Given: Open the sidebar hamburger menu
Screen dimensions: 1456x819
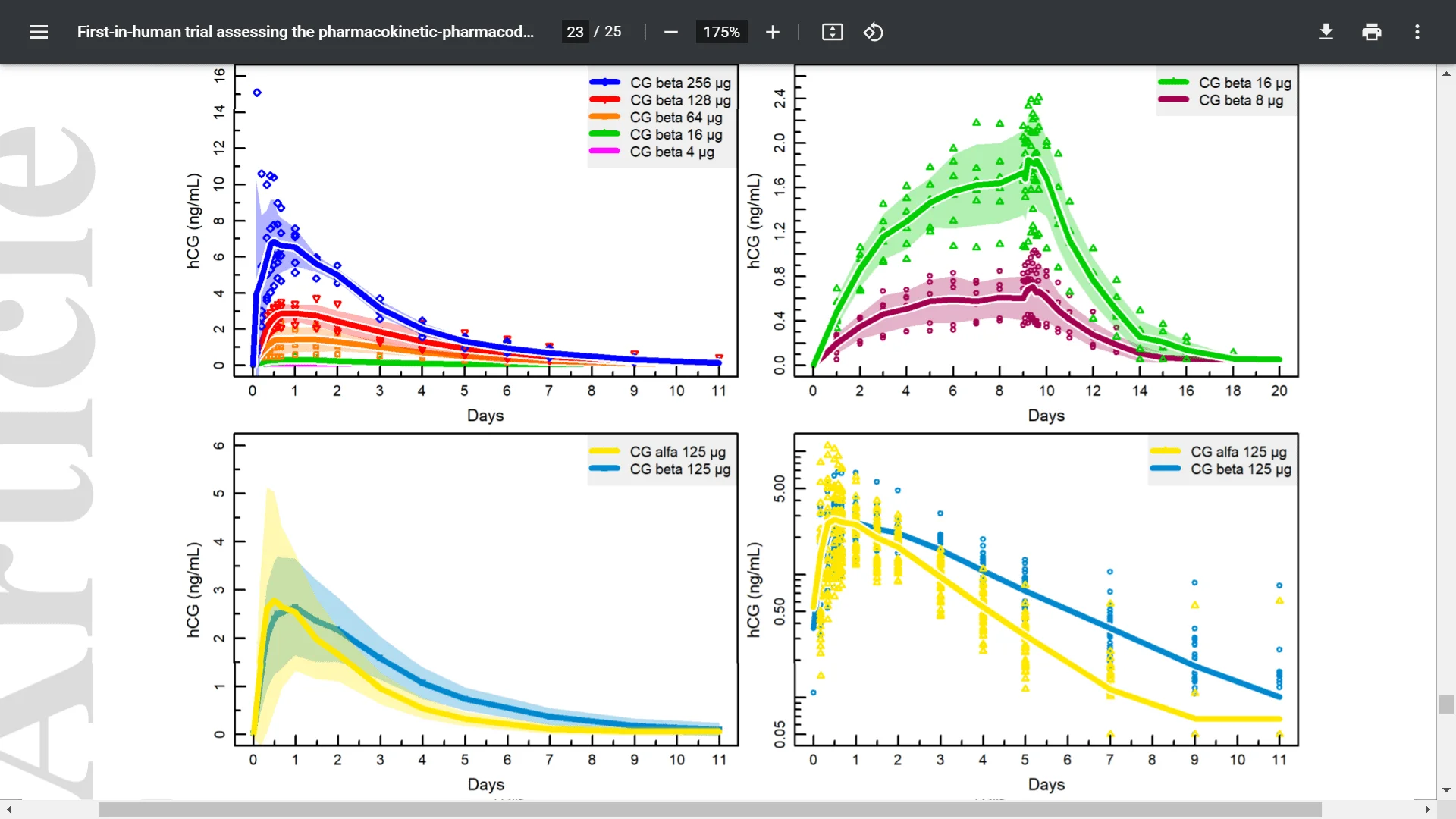Looking at the screenshot, I should [39, 32].
